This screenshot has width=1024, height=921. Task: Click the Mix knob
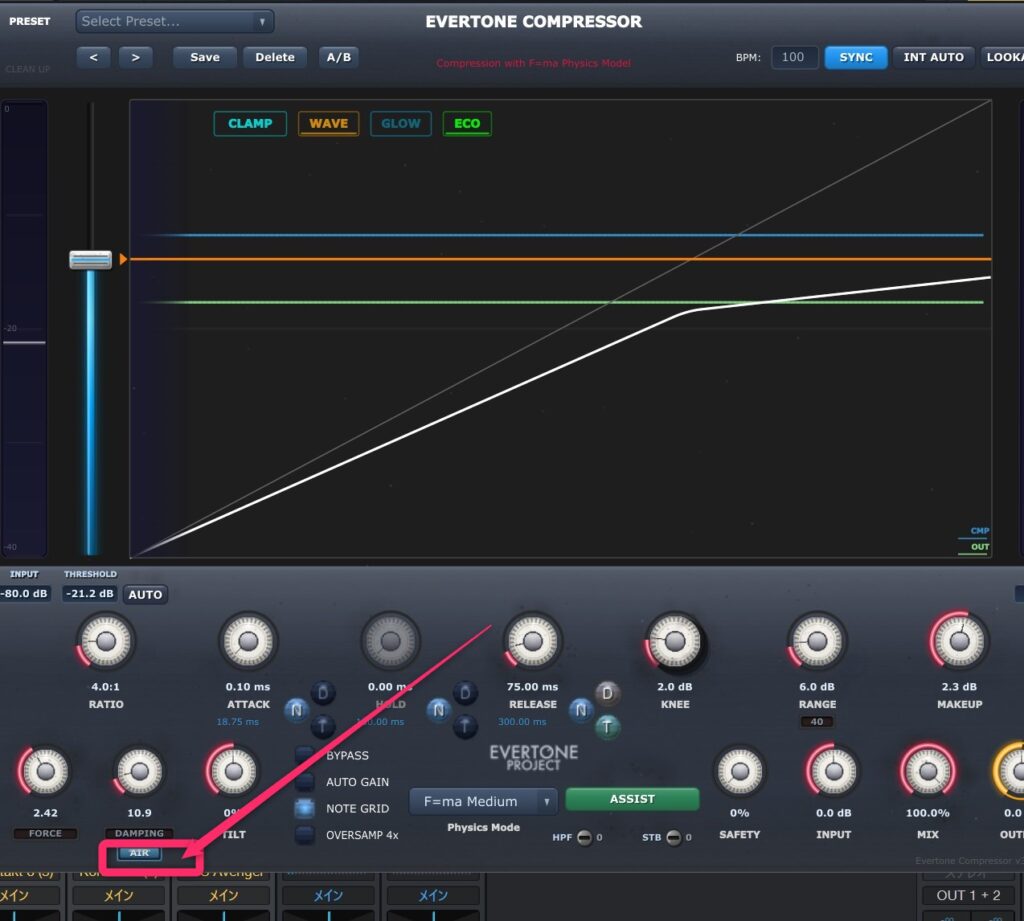[x=927, y=772]
